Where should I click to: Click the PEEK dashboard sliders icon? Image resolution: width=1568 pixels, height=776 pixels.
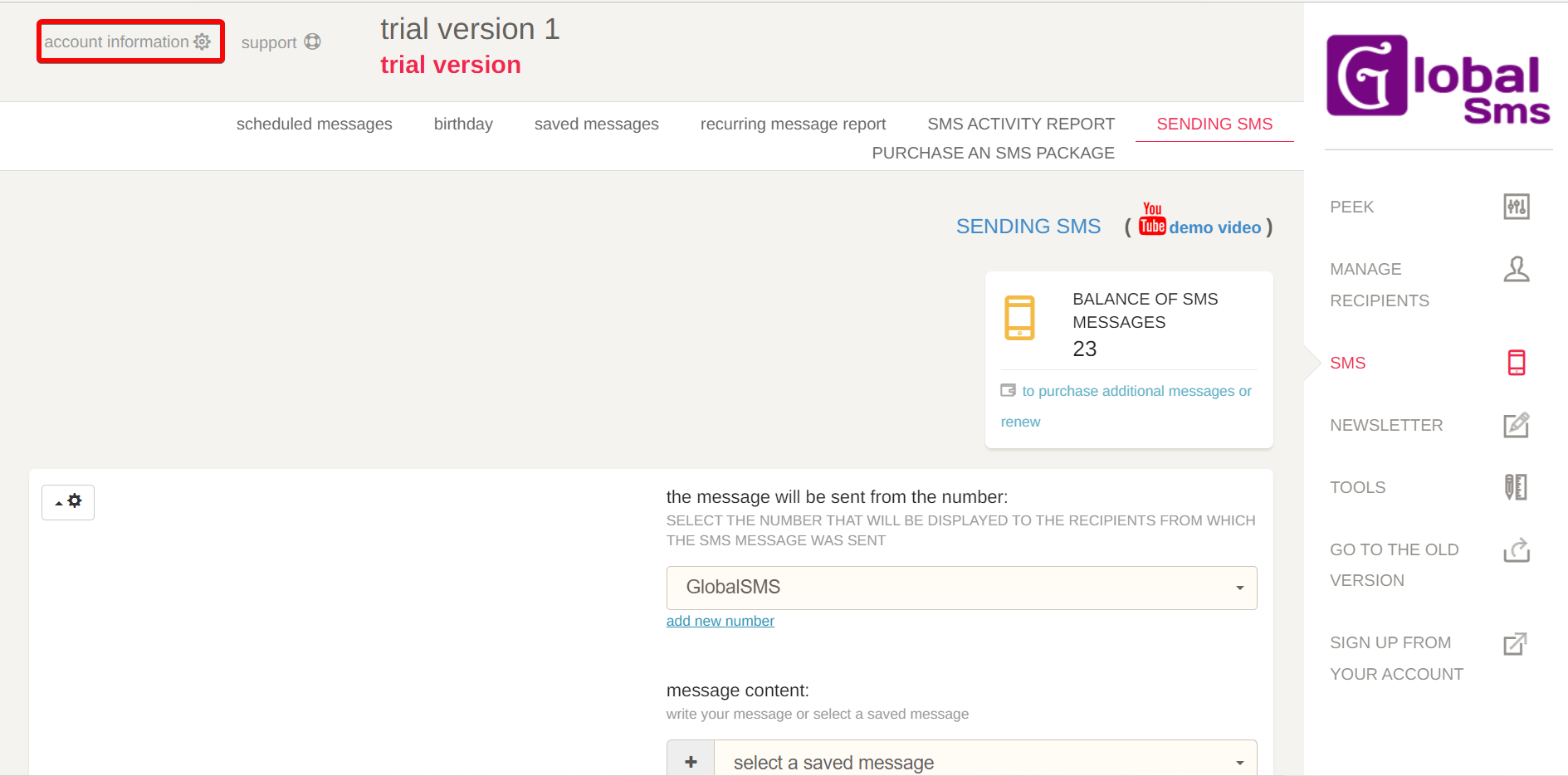point(1516,207)
